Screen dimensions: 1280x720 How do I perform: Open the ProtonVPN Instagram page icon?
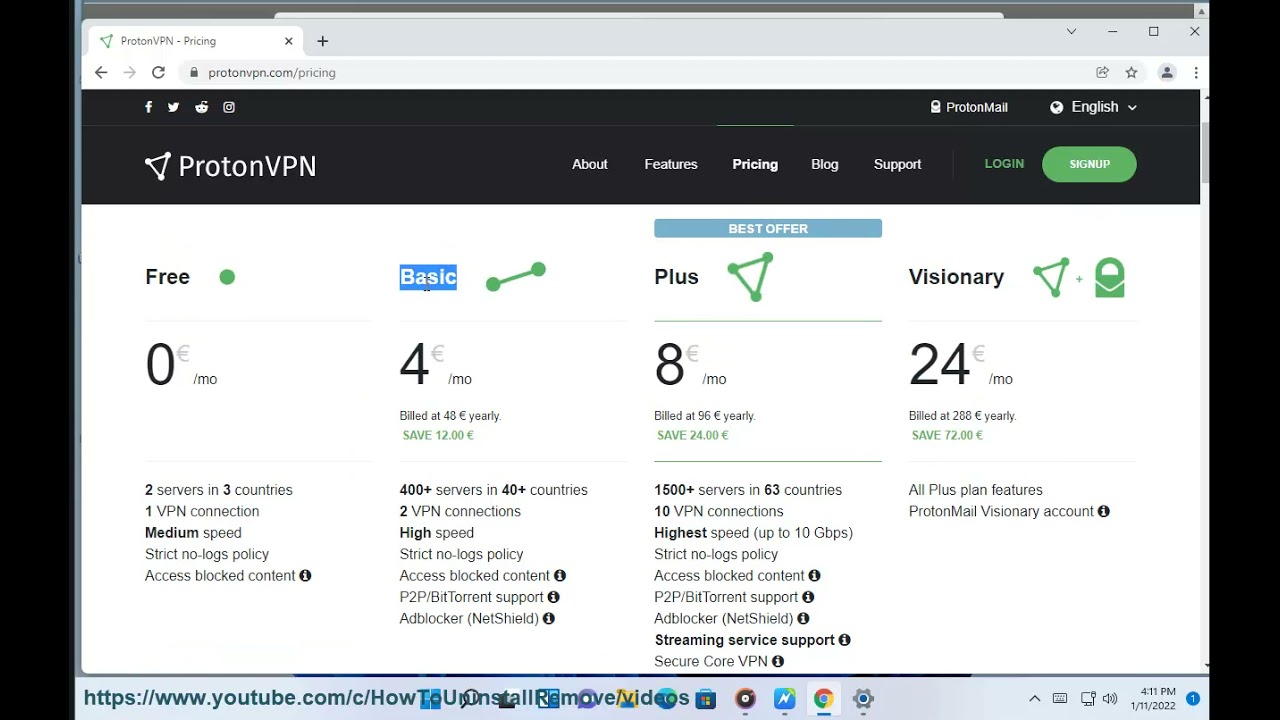[x=229, y=107]
